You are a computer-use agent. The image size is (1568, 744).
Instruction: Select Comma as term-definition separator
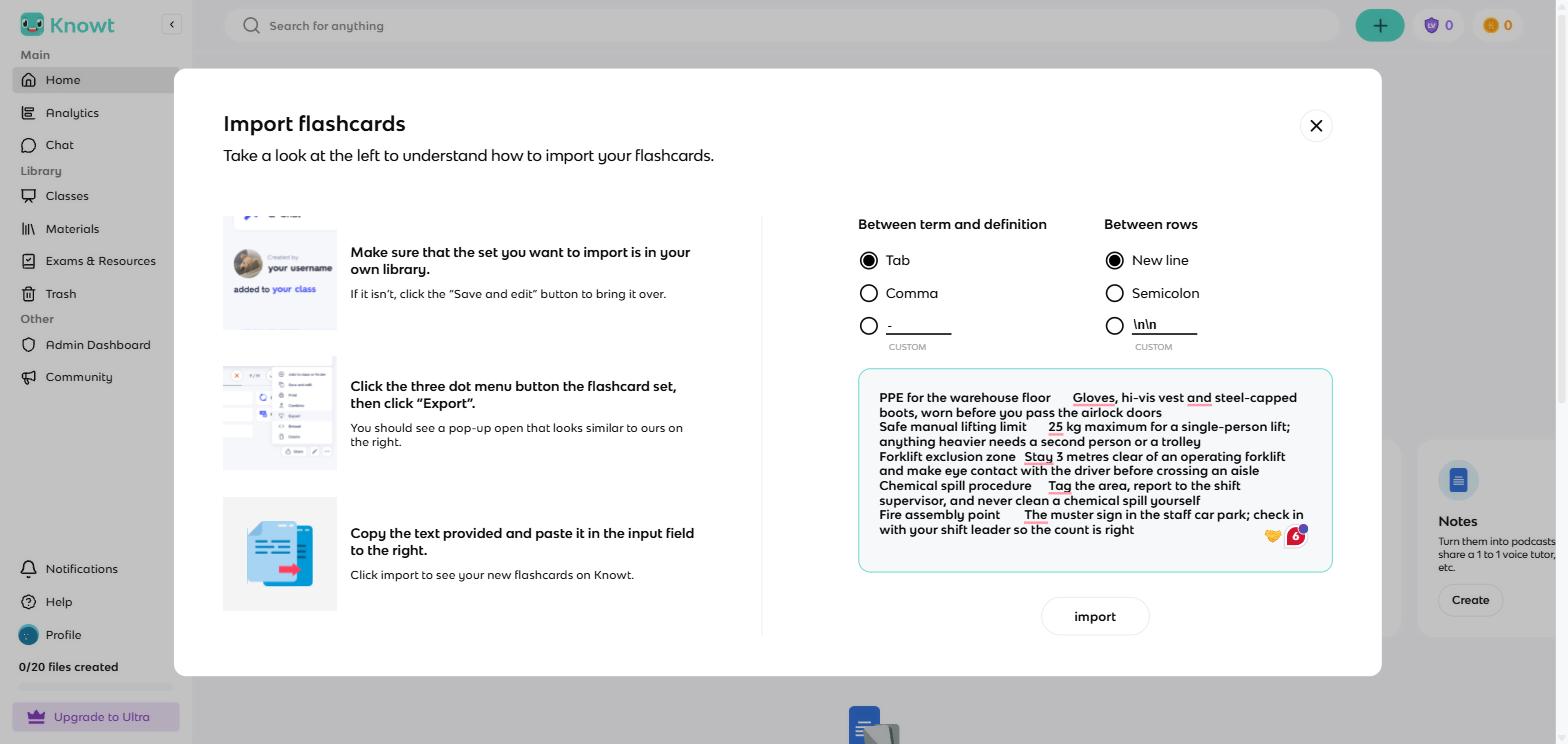click(x=869, y=293)
